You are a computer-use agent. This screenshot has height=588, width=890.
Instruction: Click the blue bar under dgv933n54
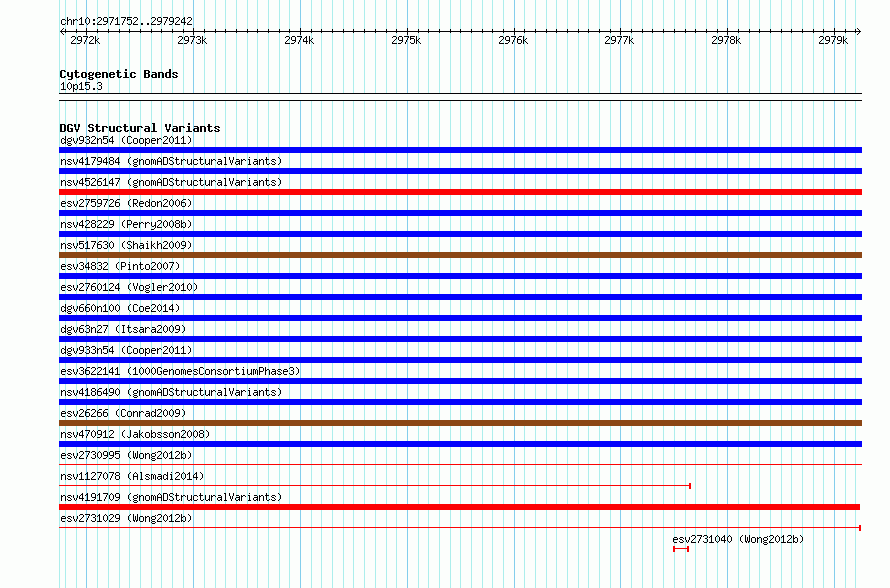pos(460,360)
